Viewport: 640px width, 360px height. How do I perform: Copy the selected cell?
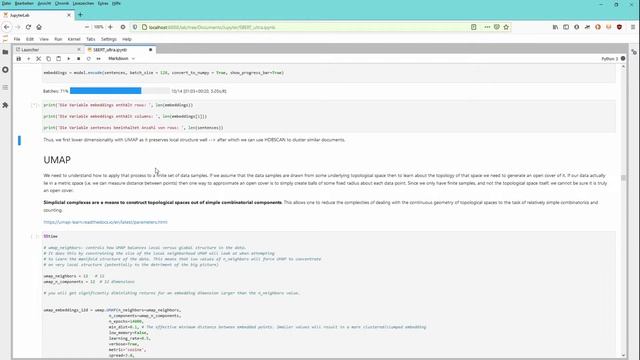coord(49,59)
